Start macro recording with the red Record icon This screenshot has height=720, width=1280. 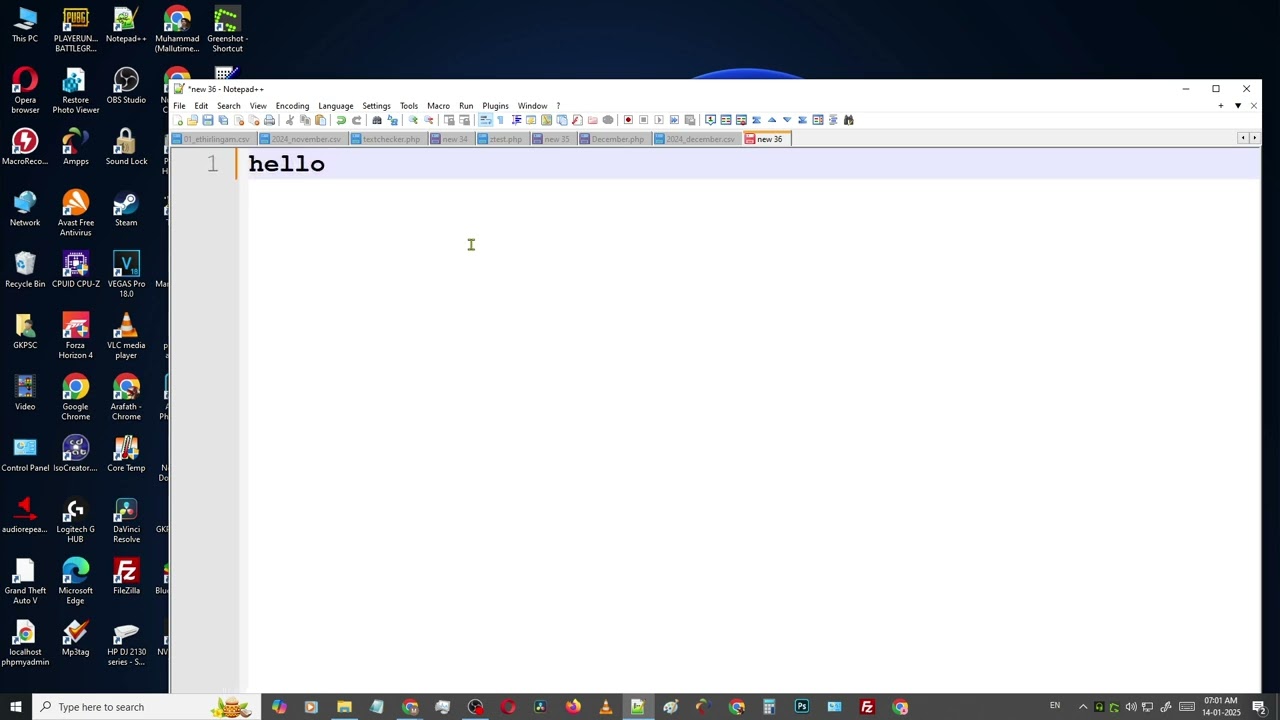point(628,120)
